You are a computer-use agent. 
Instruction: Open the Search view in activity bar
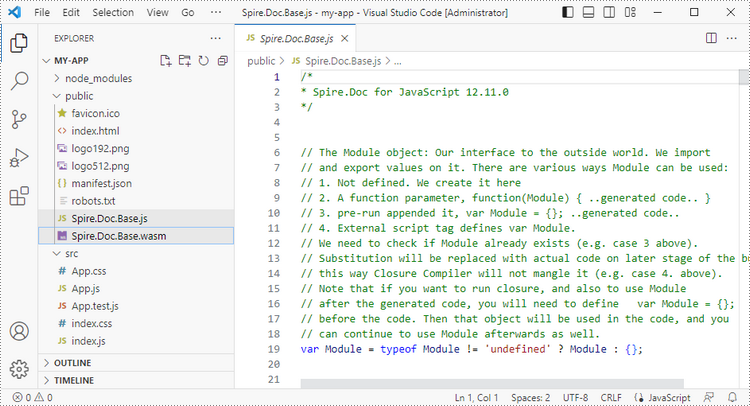pos(19,81)
